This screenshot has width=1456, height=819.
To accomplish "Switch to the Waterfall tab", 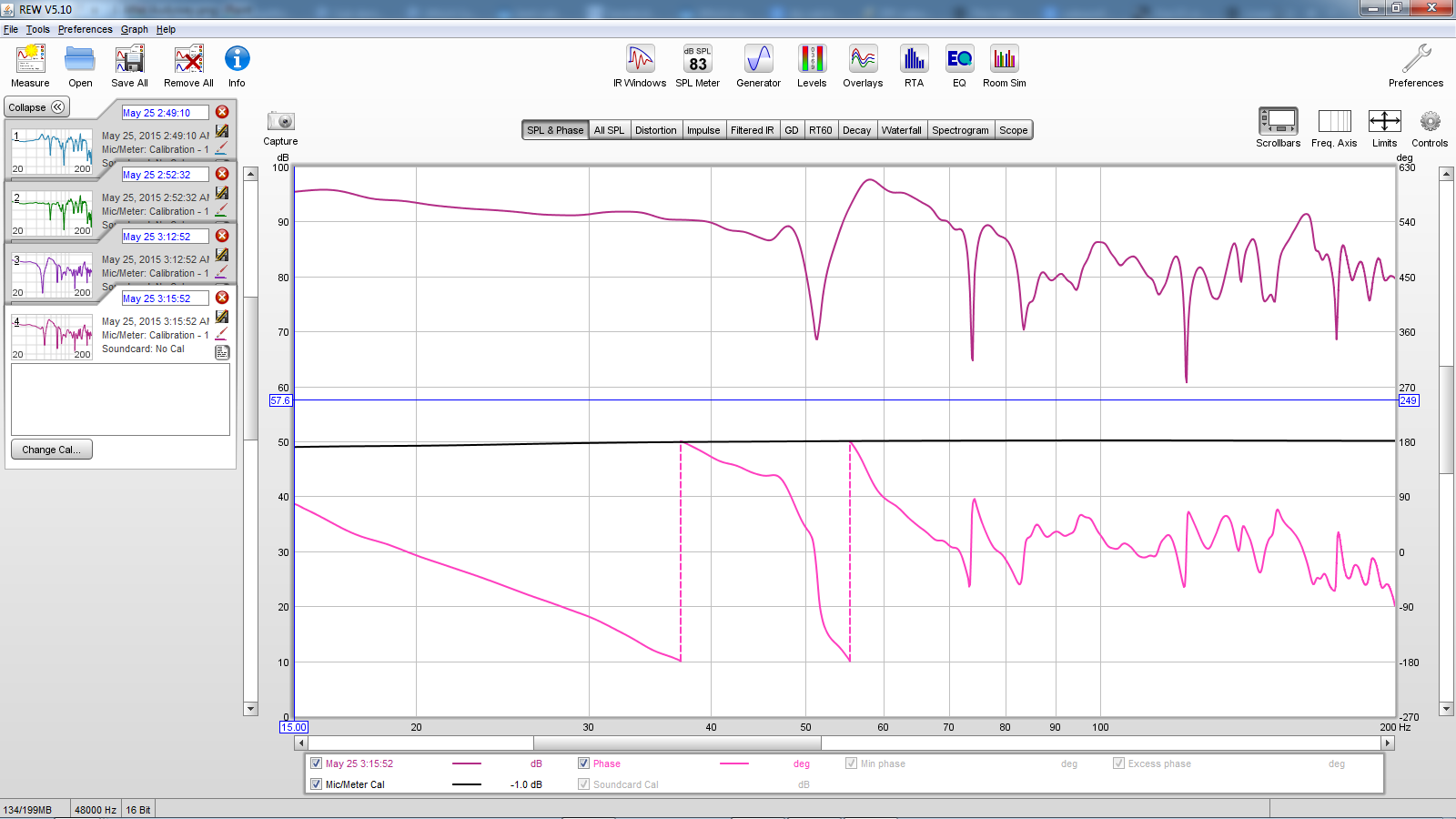I will [902, 130].
